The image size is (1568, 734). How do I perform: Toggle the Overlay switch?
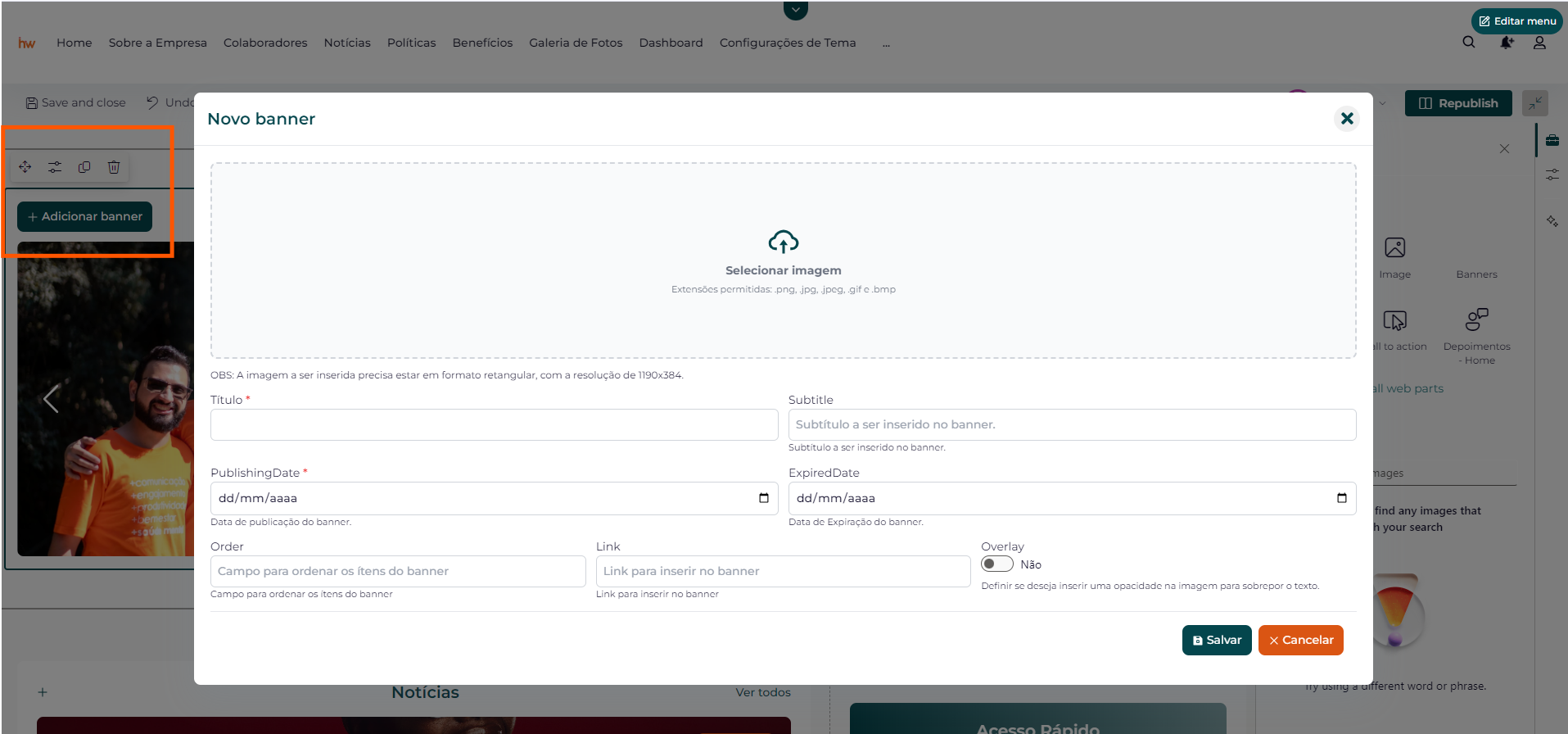997,564
